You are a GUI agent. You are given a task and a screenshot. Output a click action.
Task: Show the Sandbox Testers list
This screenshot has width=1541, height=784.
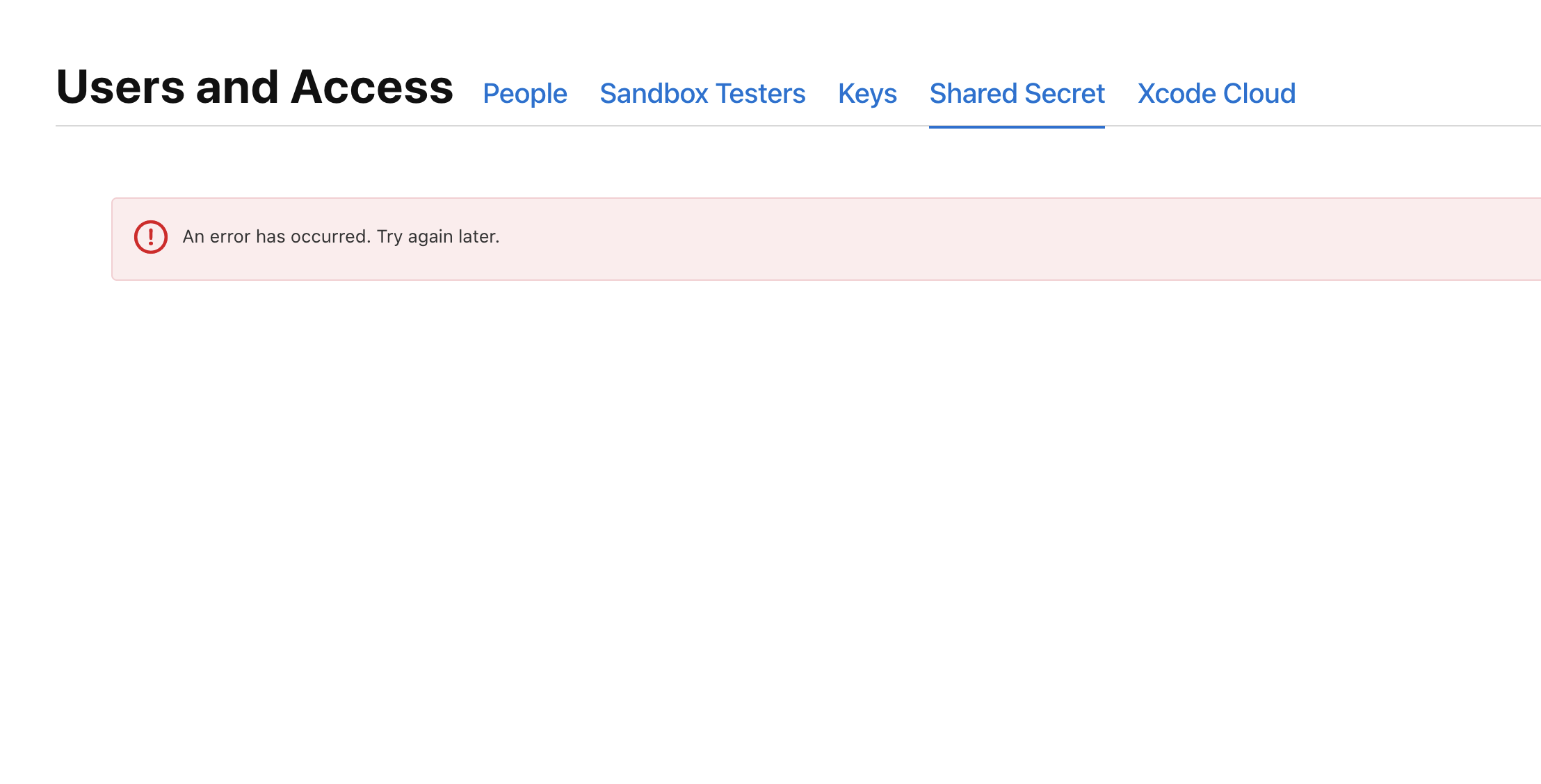click(702, 93)
